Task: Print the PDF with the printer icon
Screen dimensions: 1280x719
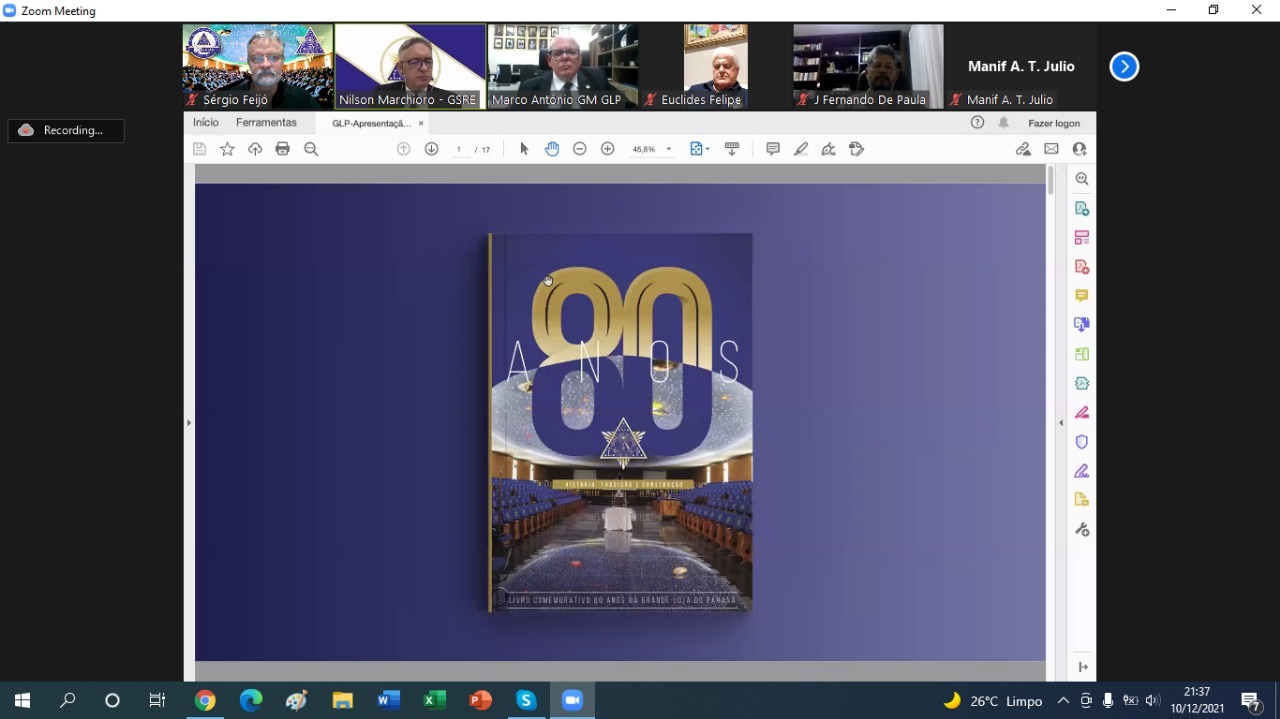Action: (x=283, y=149)
